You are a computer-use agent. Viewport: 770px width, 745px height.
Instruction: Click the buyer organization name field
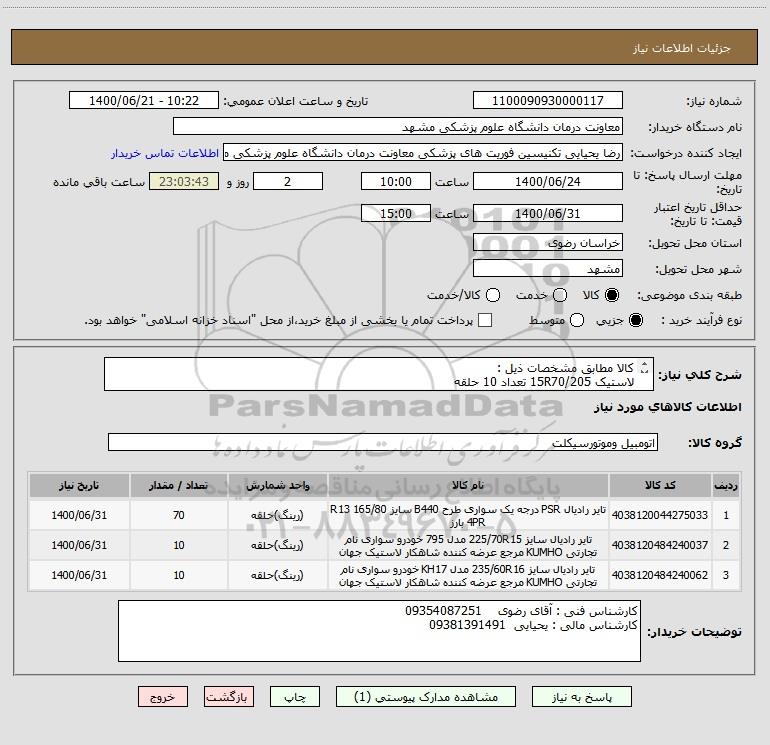point(398,127)
